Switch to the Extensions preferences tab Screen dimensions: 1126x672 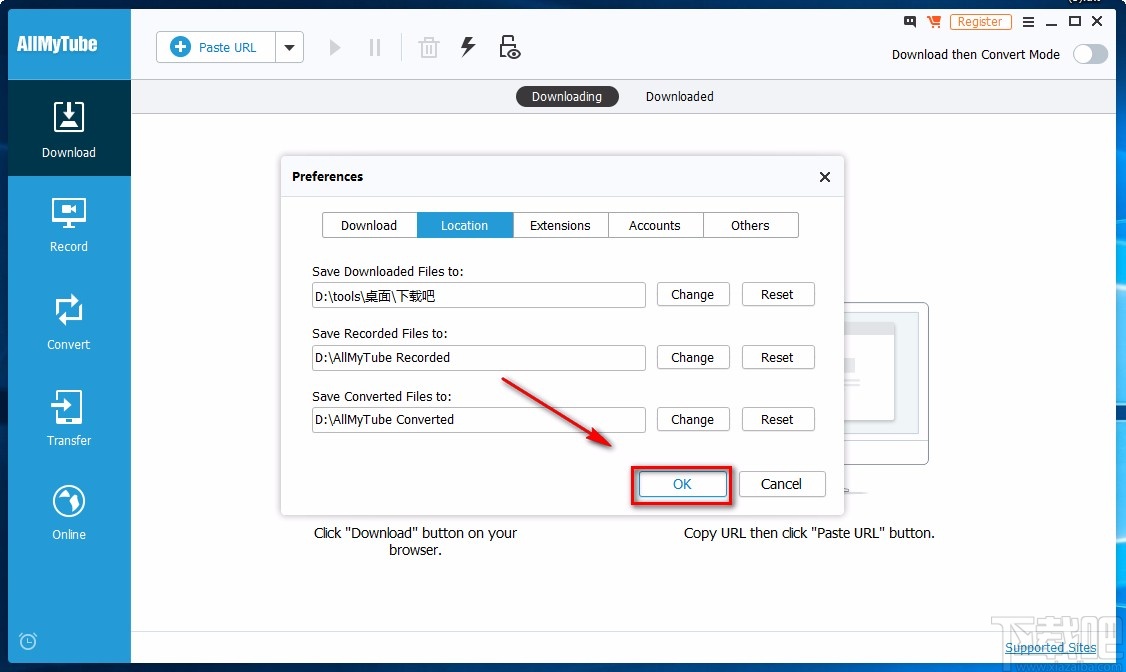[x=560, y=225]
